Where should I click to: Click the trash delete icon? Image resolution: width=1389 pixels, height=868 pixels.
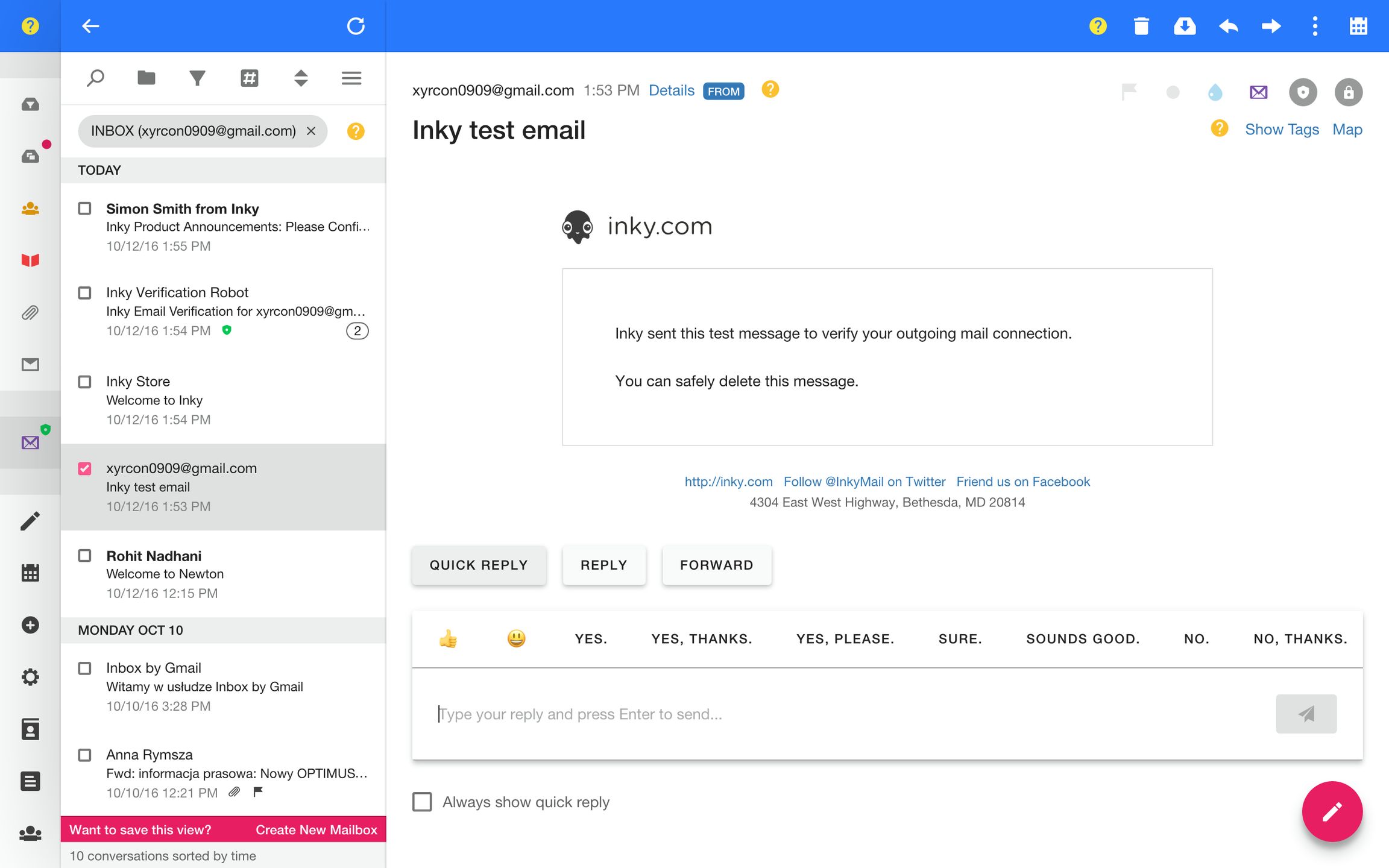click(1141, 26)
